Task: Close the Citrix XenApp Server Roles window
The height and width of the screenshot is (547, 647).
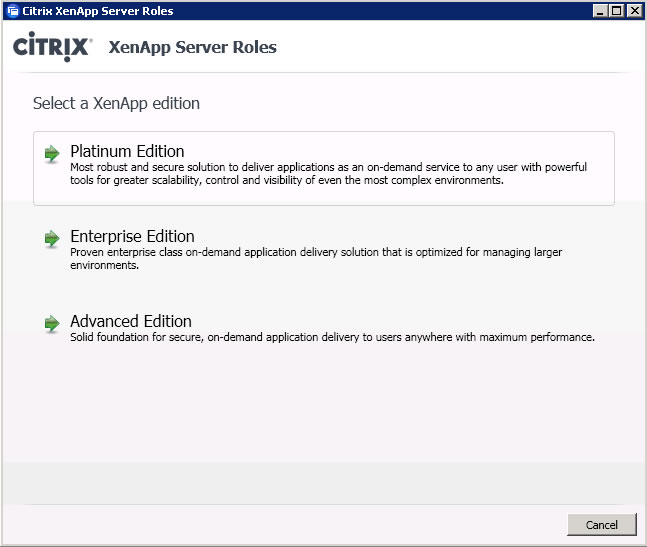Action: 635,11
